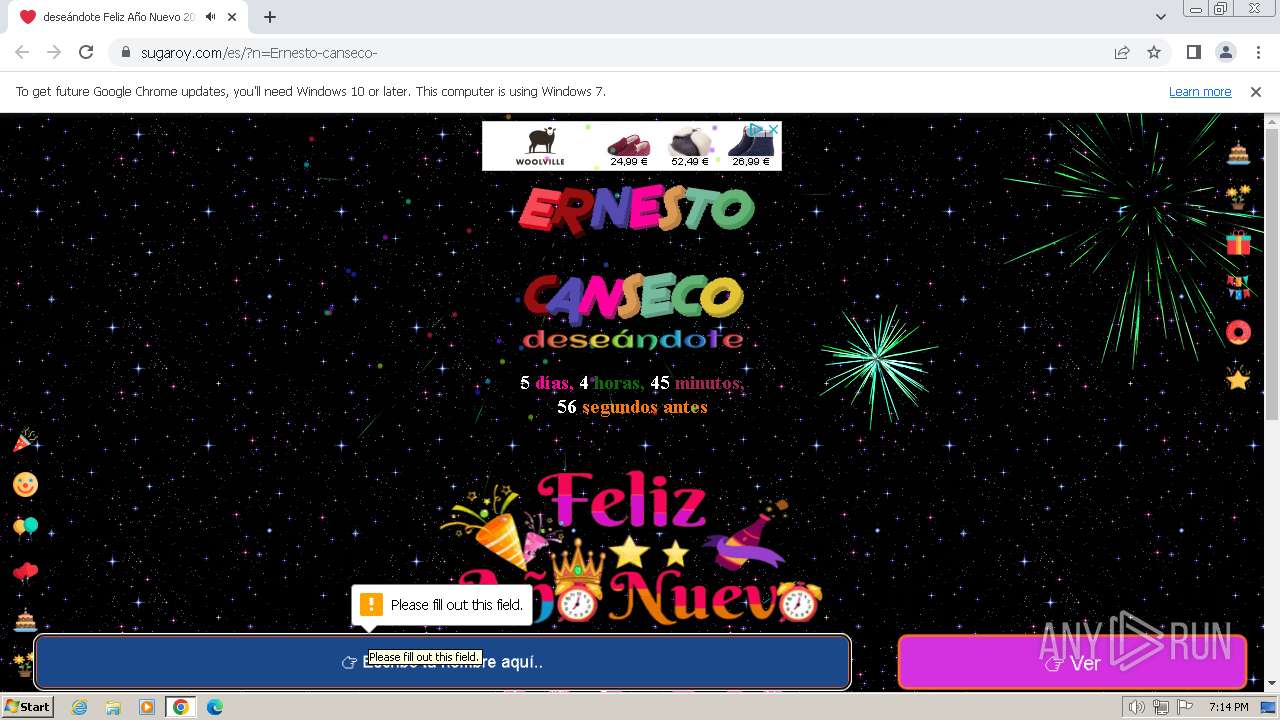Dismiss the Chrome updates info bar
The height and width of the screenshot is (720, 1280).
click(1256, 91)
